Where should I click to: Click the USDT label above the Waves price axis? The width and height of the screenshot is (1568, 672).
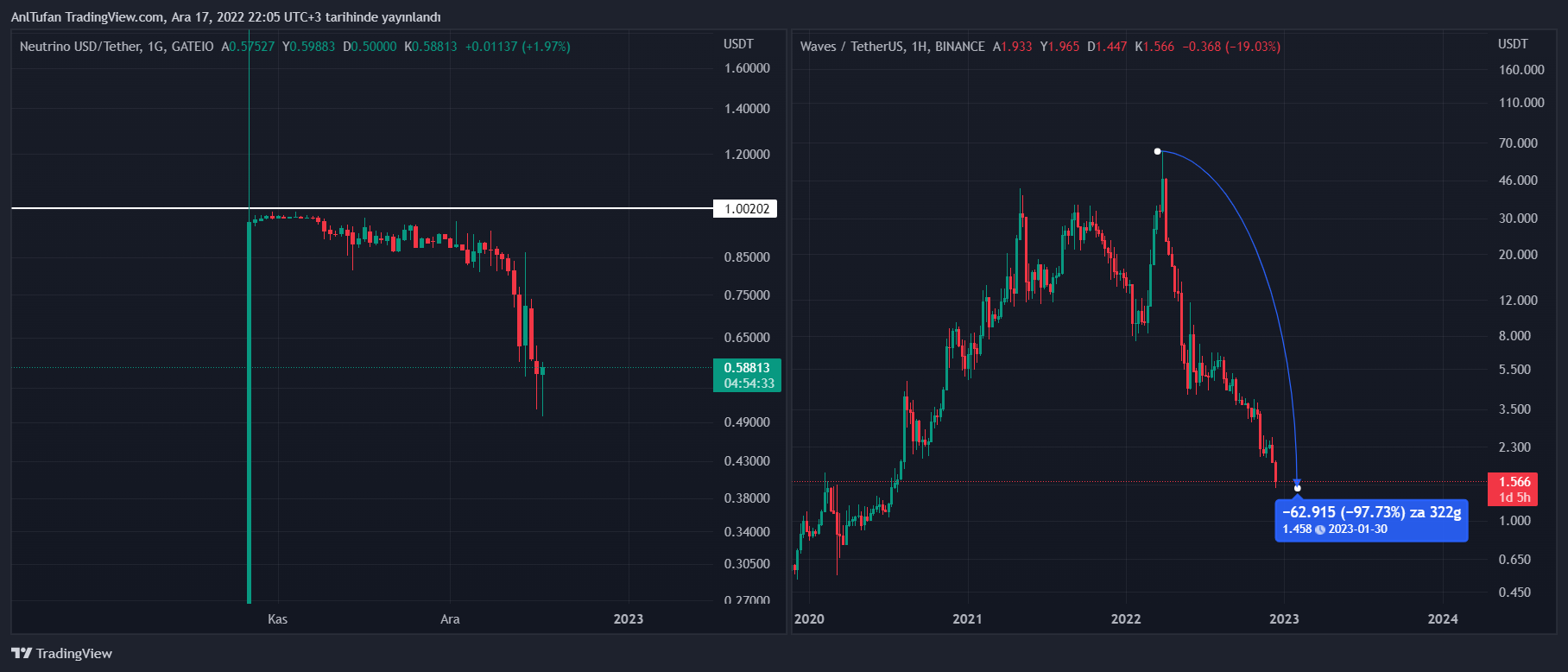(x=1513, y=44)
